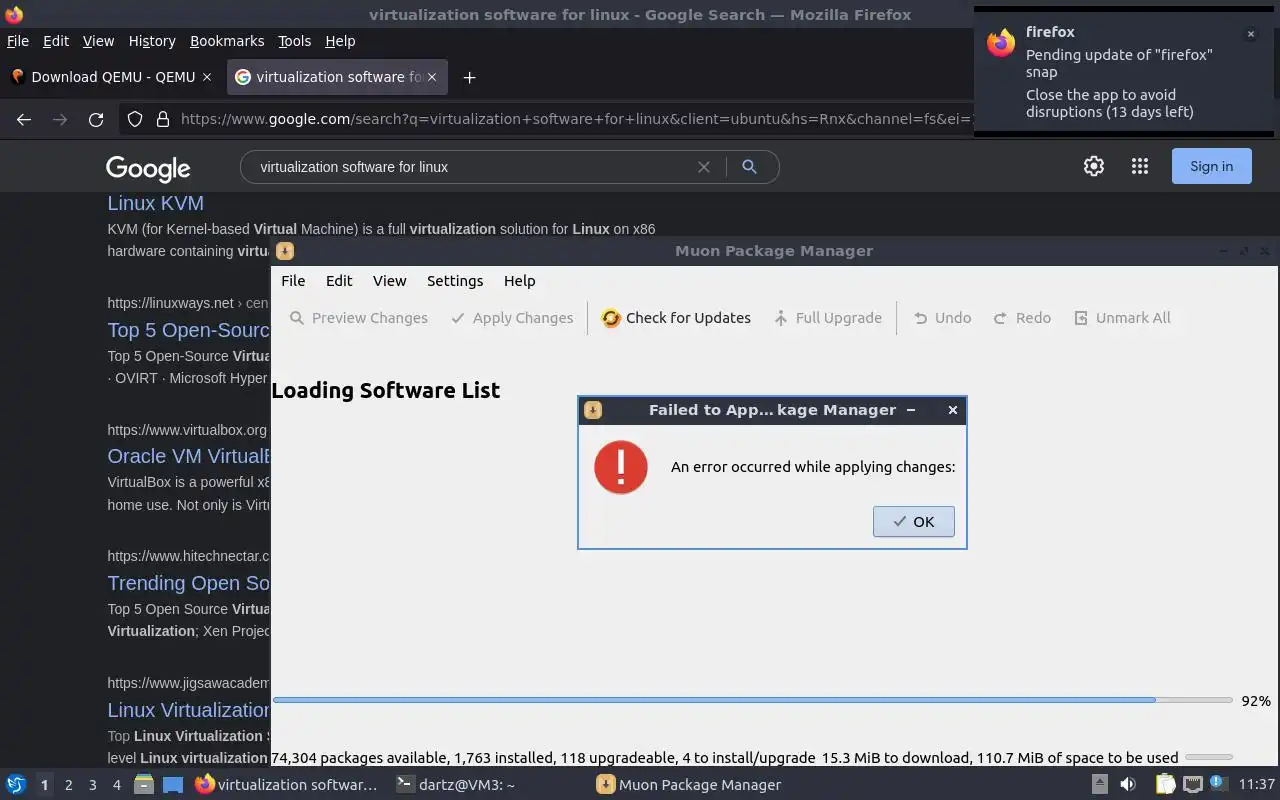The width and height of the screenshot is (1280, 800).
Task: Open Muon's View menu
Action: [389, 281]
